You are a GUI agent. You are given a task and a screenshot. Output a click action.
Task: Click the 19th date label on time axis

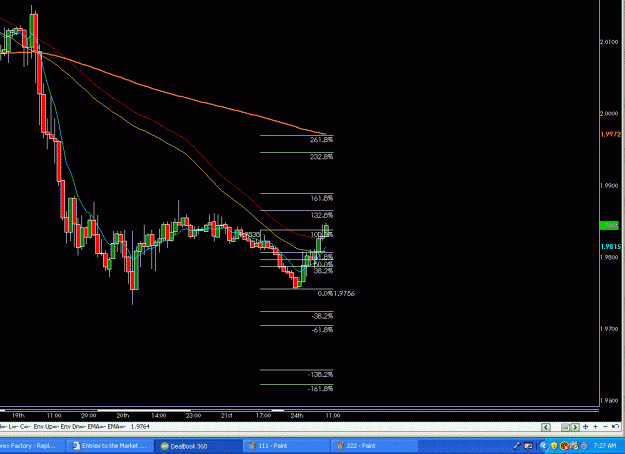click(18, 416)
